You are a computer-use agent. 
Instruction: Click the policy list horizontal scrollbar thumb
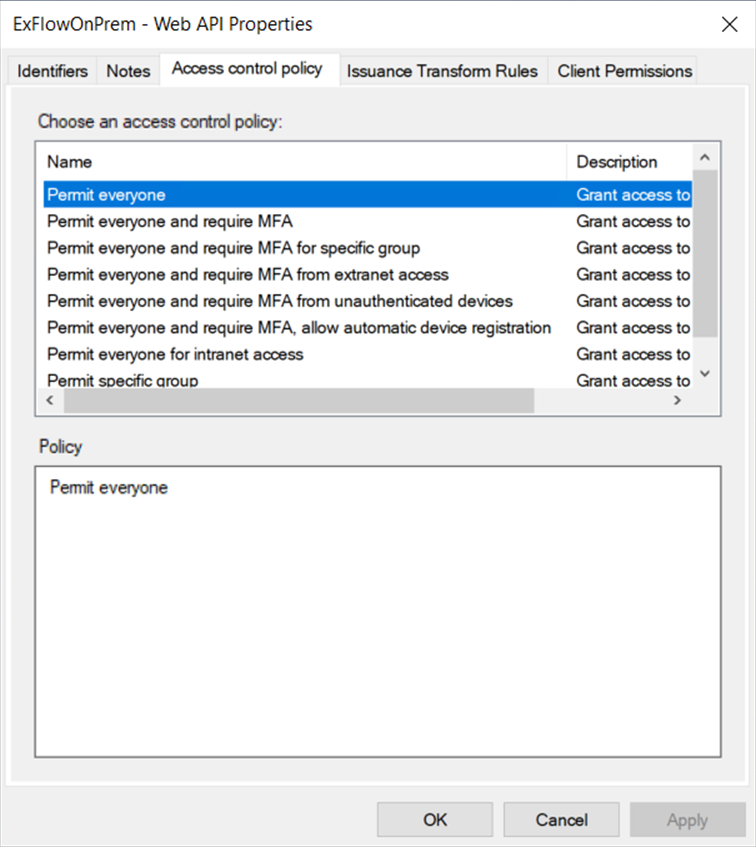pyautogui.click(x=299, y=400)
